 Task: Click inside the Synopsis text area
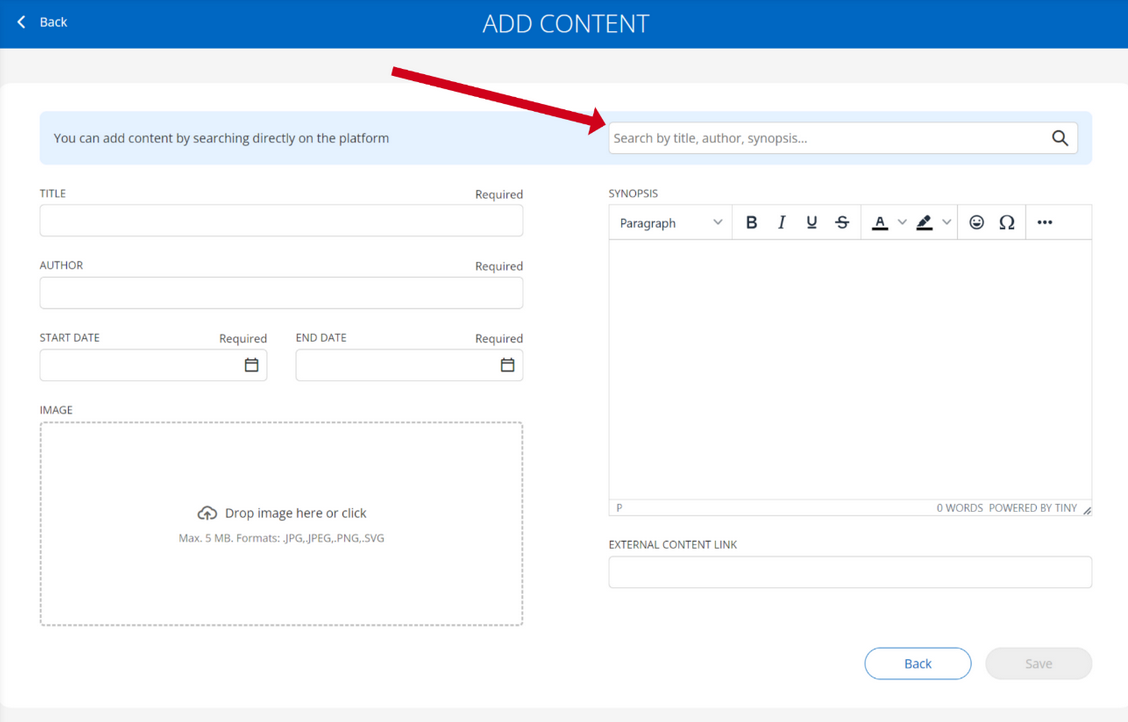point(850,370)
